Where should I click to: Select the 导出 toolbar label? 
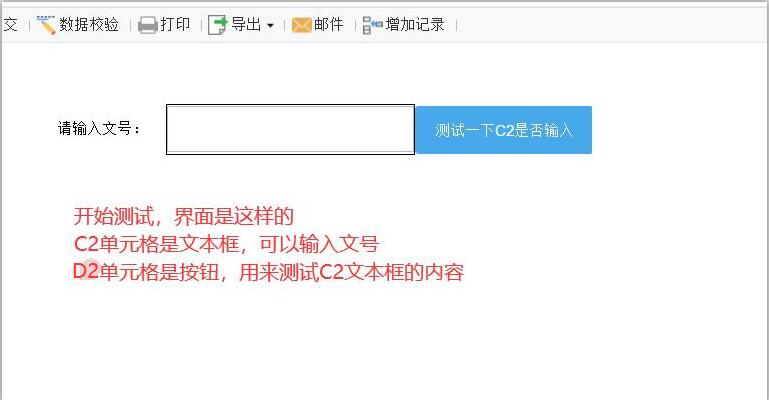(246, 24)
